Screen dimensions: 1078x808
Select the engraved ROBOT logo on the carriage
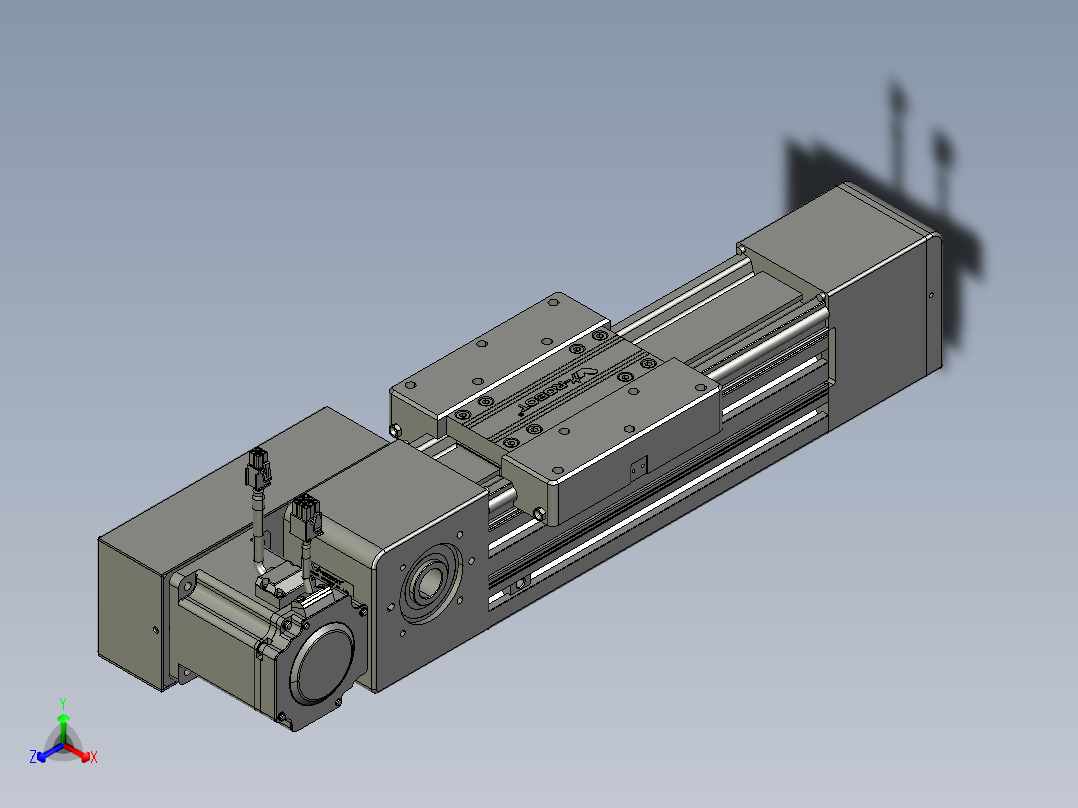point(556,393)
